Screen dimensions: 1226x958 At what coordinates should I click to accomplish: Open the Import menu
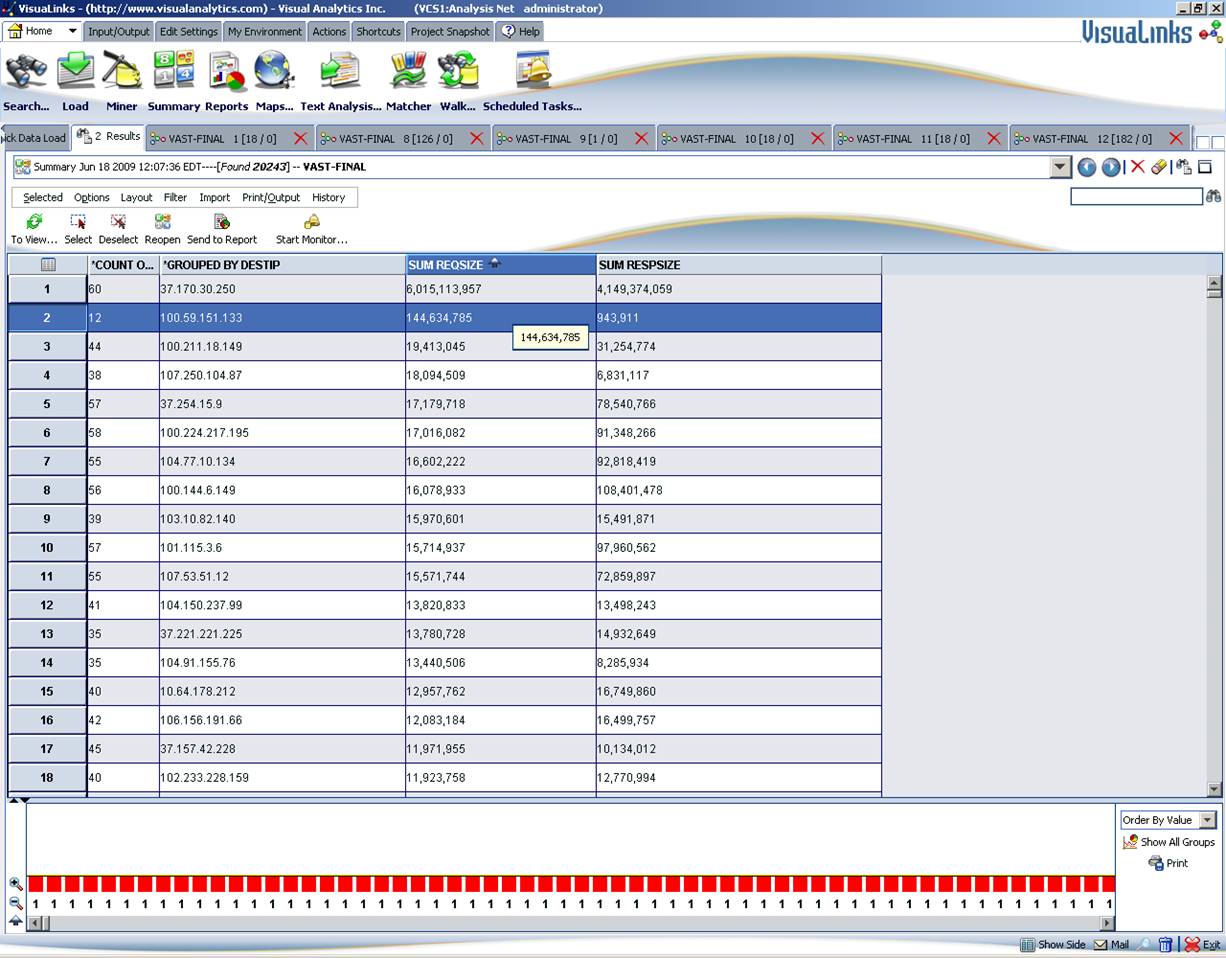coord(215,198)
